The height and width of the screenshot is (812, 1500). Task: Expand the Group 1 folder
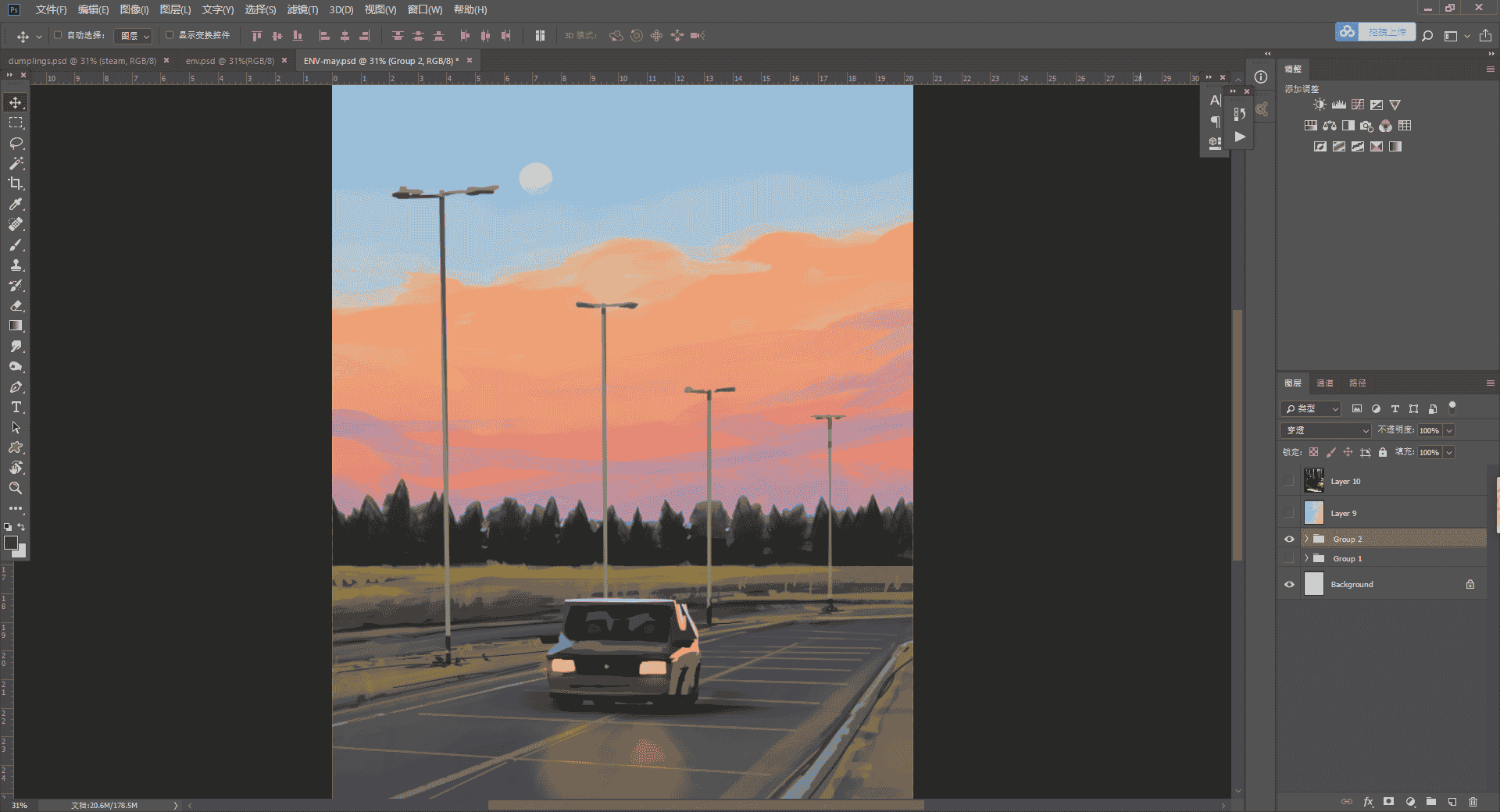(x=1306, y=558)
